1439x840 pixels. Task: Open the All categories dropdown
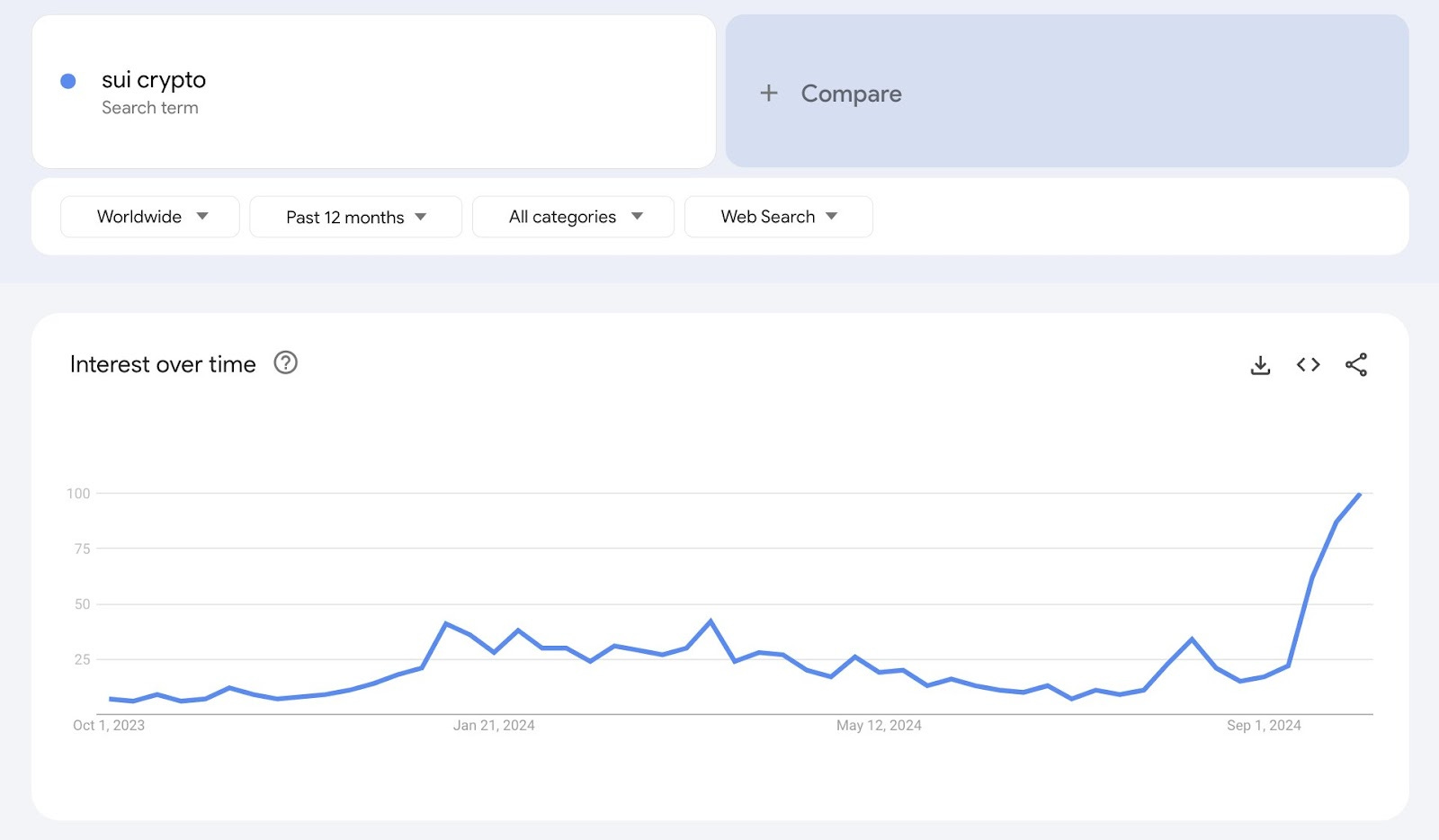pos(573,217)
